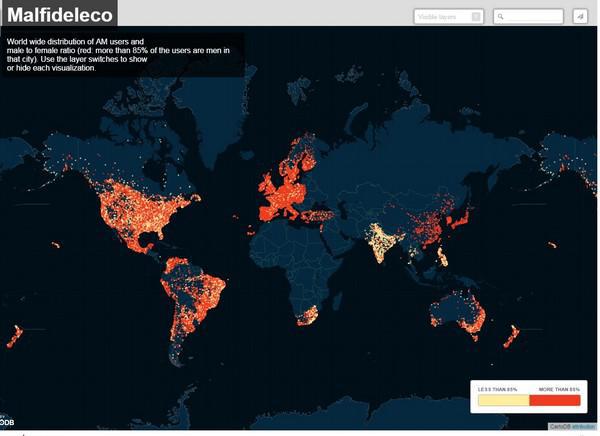
Task: Click the magnifier icon in search box
Action: coord(501,16)
